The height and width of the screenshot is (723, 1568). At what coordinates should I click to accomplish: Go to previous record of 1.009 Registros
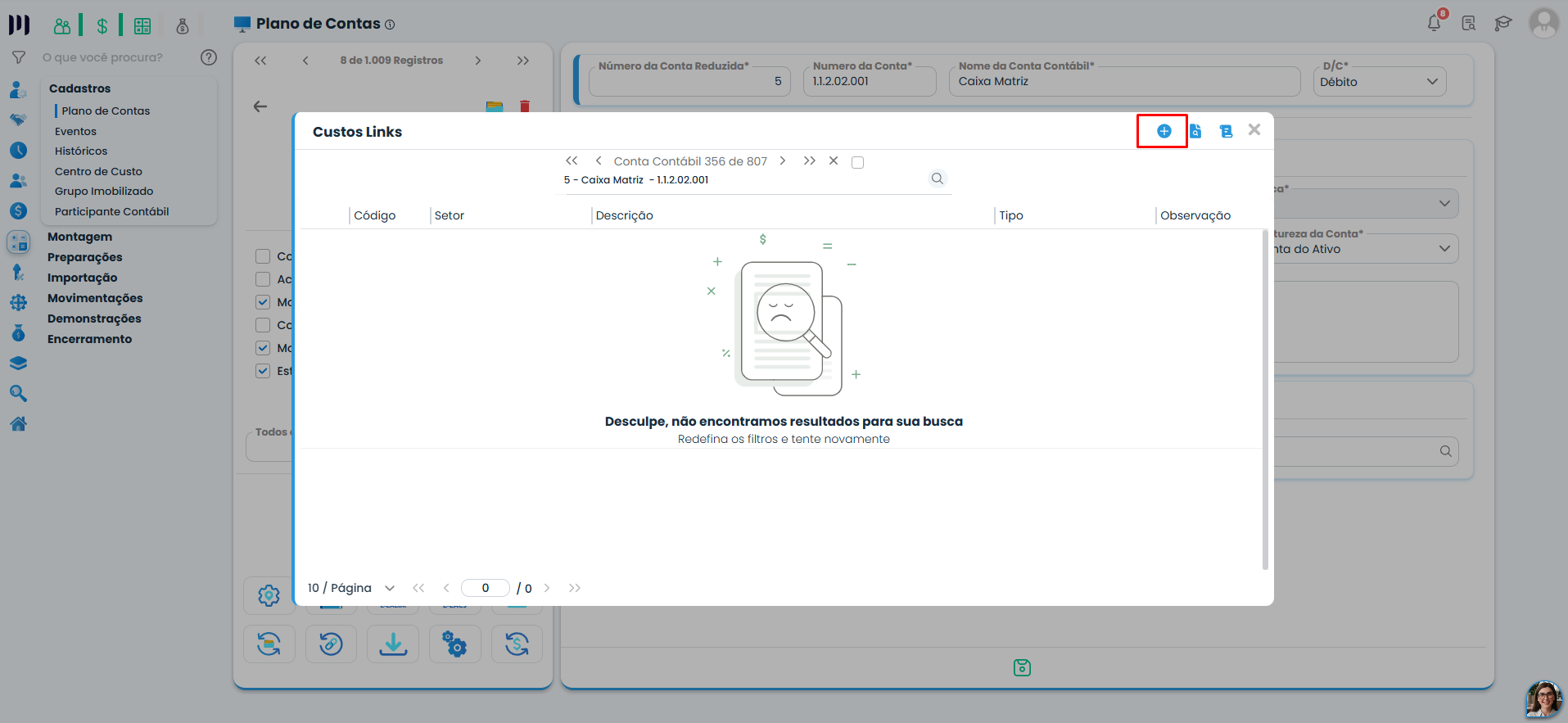coord(305,61)
